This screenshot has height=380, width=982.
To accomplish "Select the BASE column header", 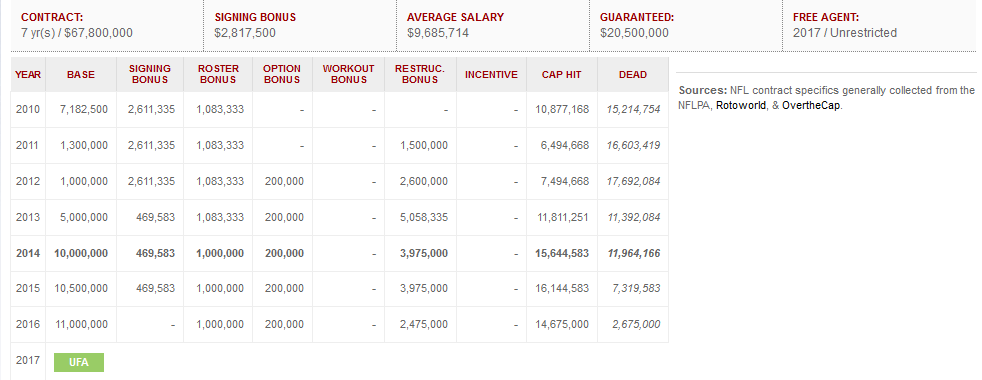I will coord(81,74).
